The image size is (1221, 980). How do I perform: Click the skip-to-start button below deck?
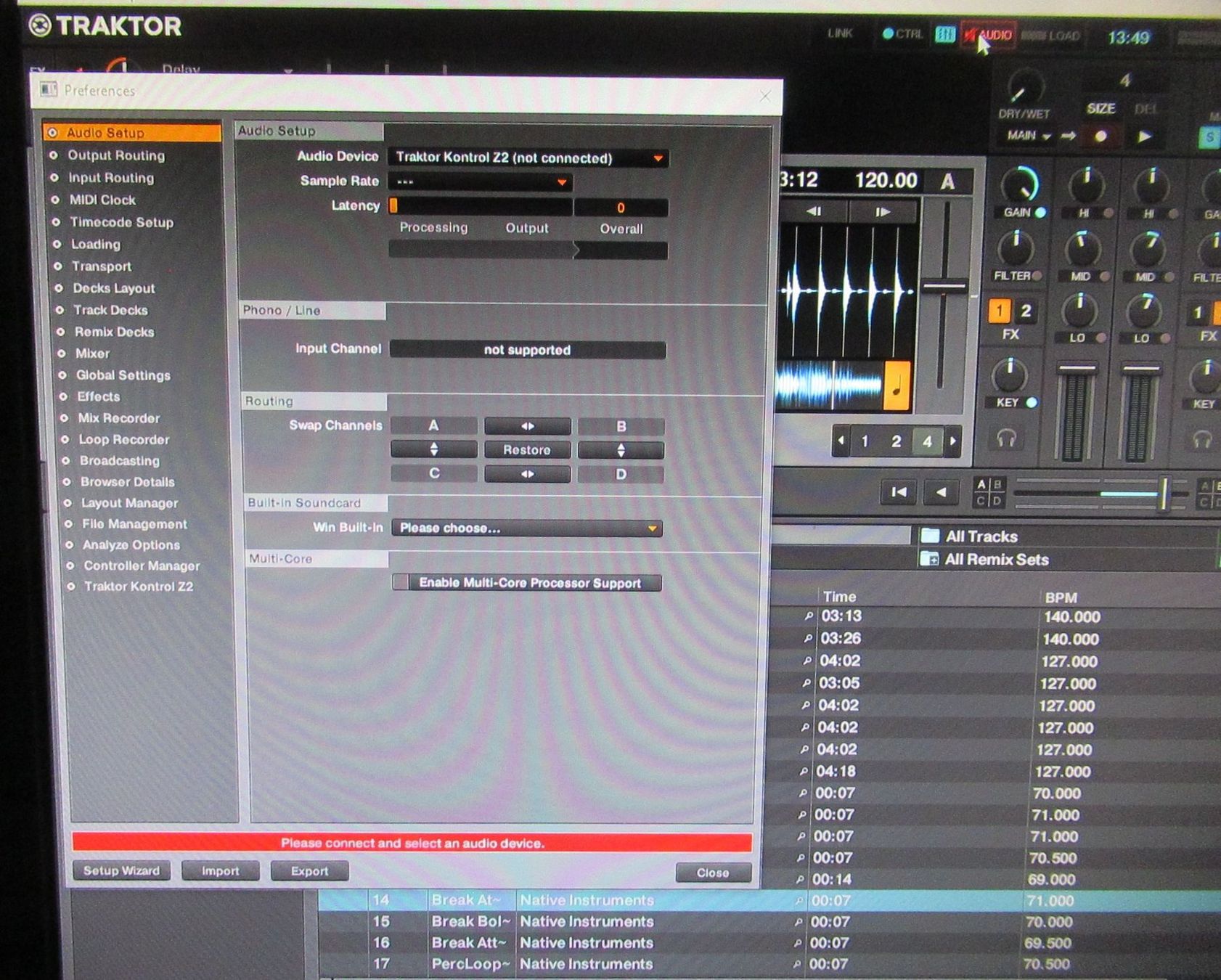(899, 492)
